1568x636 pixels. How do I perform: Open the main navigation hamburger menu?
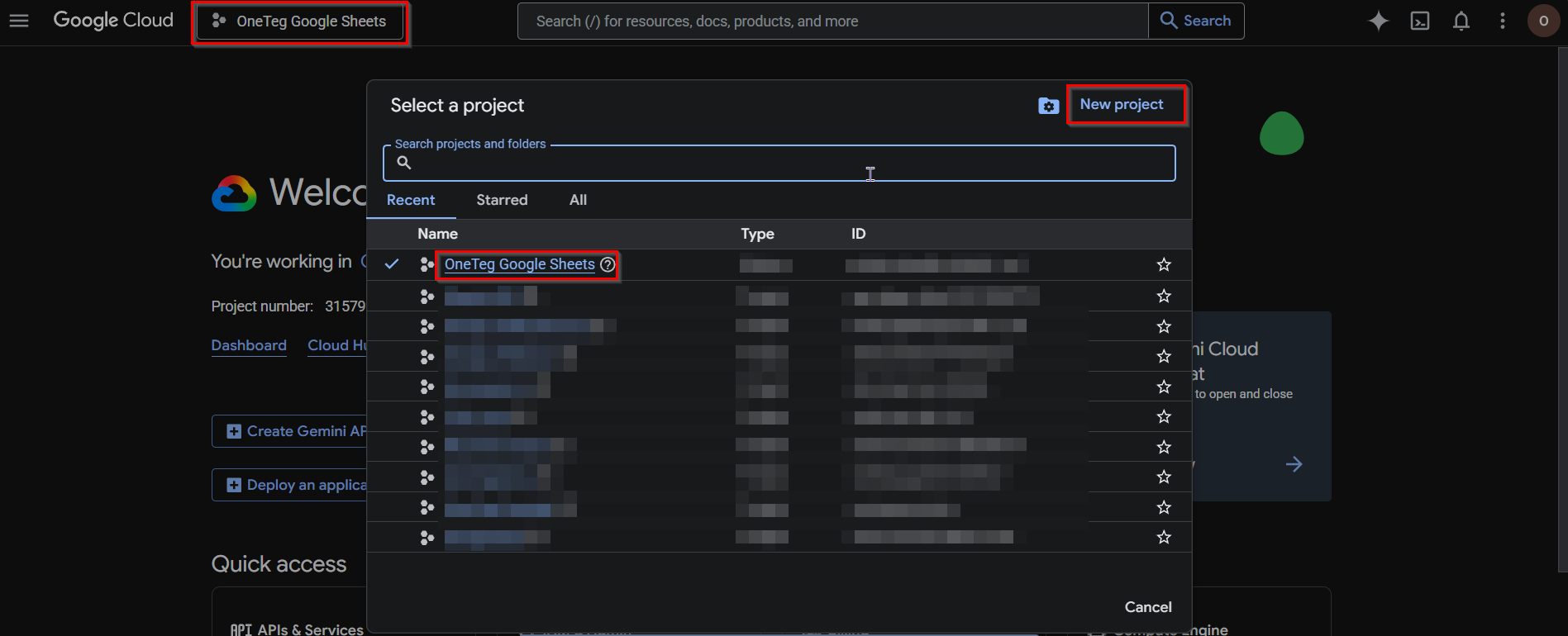[19, 21]
